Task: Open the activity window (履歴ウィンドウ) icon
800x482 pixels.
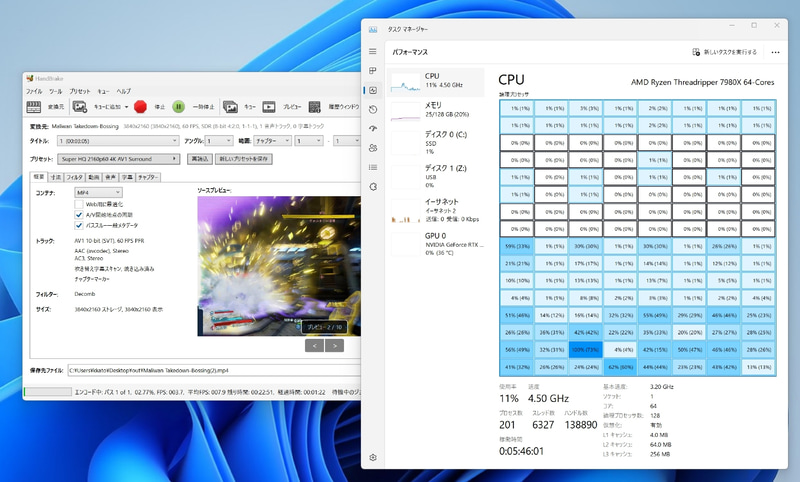Action: pos(315,107)
